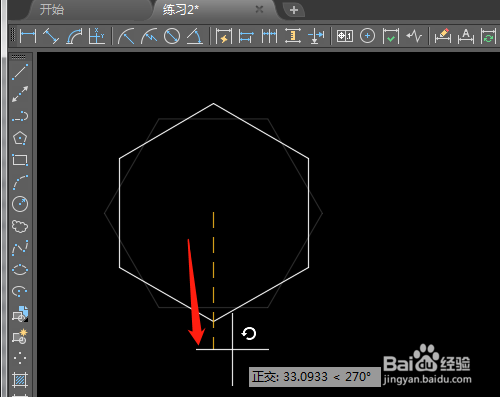The height and width of the screenshot is (397, 500).
Task: Select the Linear dimension tool
Action: pyautogui.click(x=28, y=36)
